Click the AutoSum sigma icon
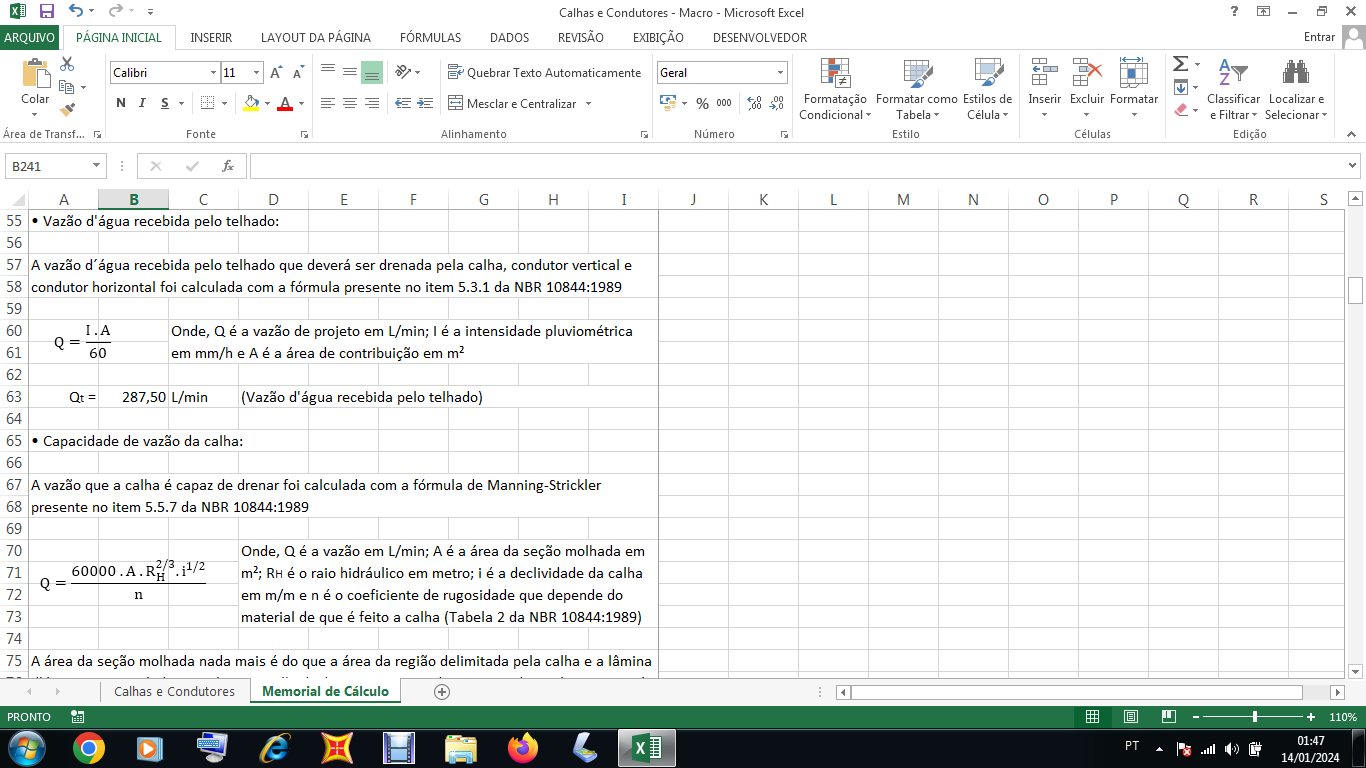 coord(1180,64)
